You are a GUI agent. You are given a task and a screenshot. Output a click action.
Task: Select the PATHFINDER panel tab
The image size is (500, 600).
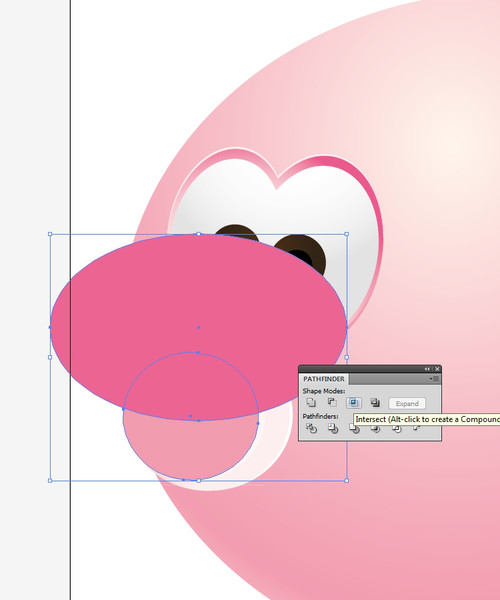tap(324, 379)
